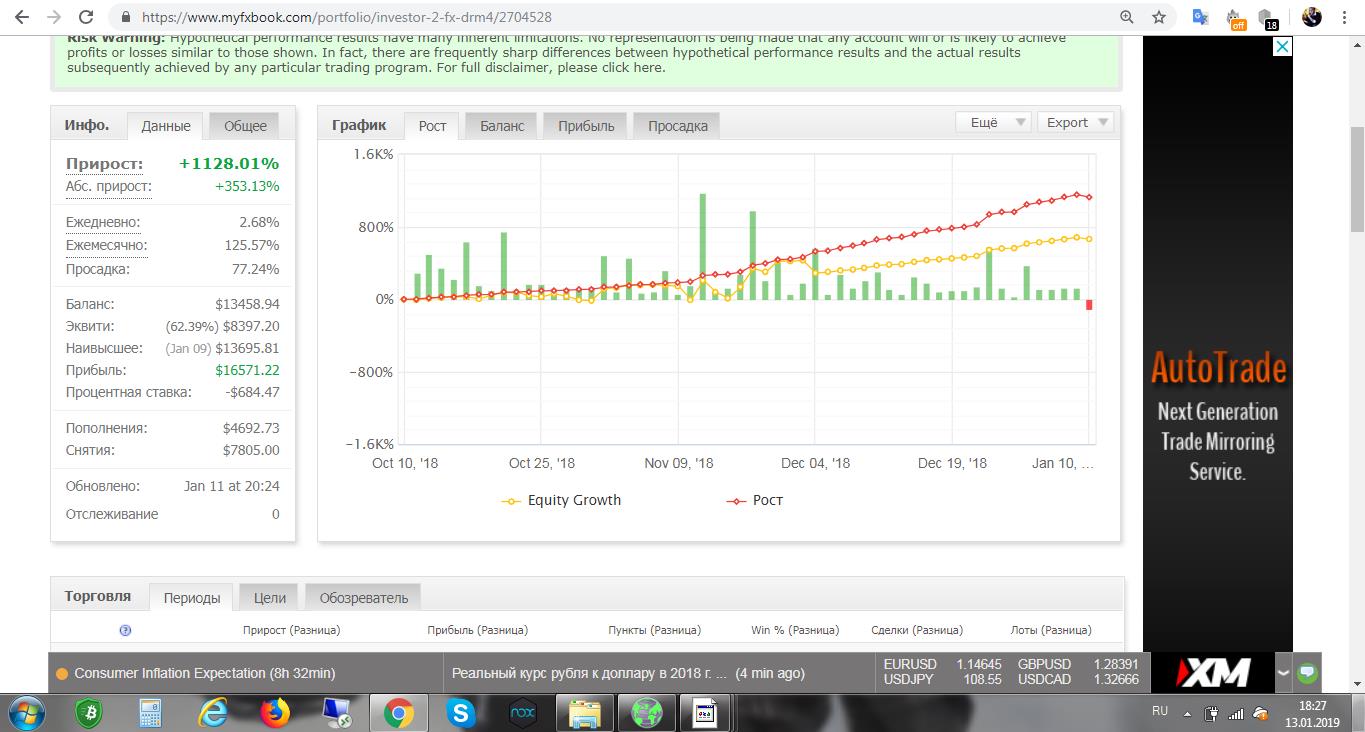
Task: Open the zoom magnifier in address bar
Action: point(1127,17)
